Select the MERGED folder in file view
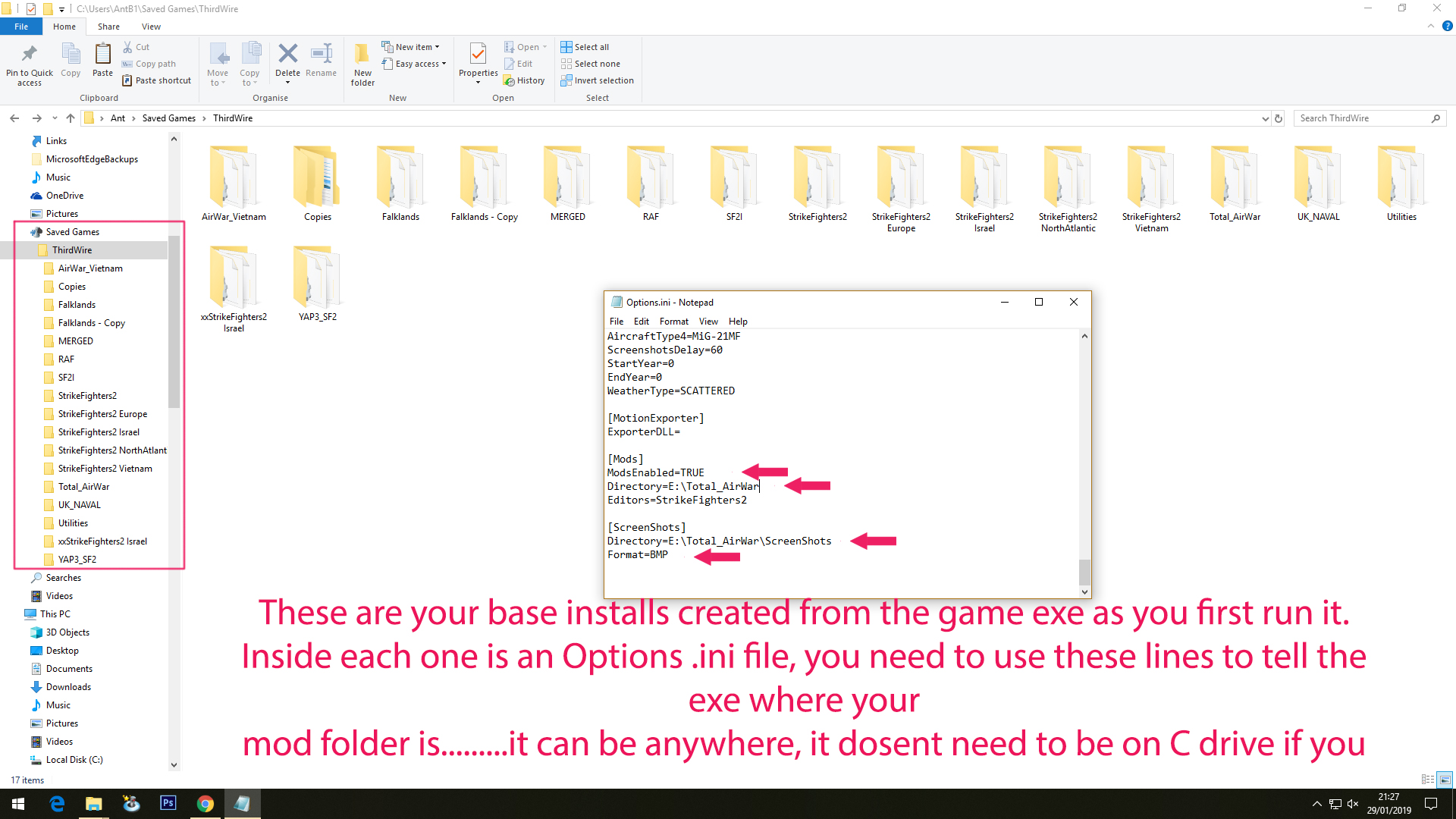This screenshot has height=819, width=1456. [567, 184]
